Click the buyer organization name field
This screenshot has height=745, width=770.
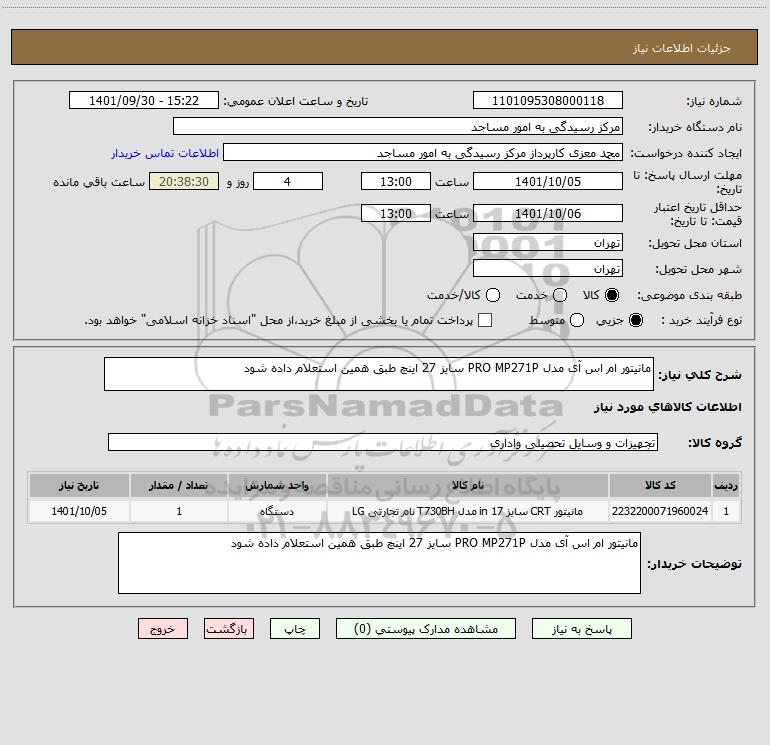coord(398,126)
